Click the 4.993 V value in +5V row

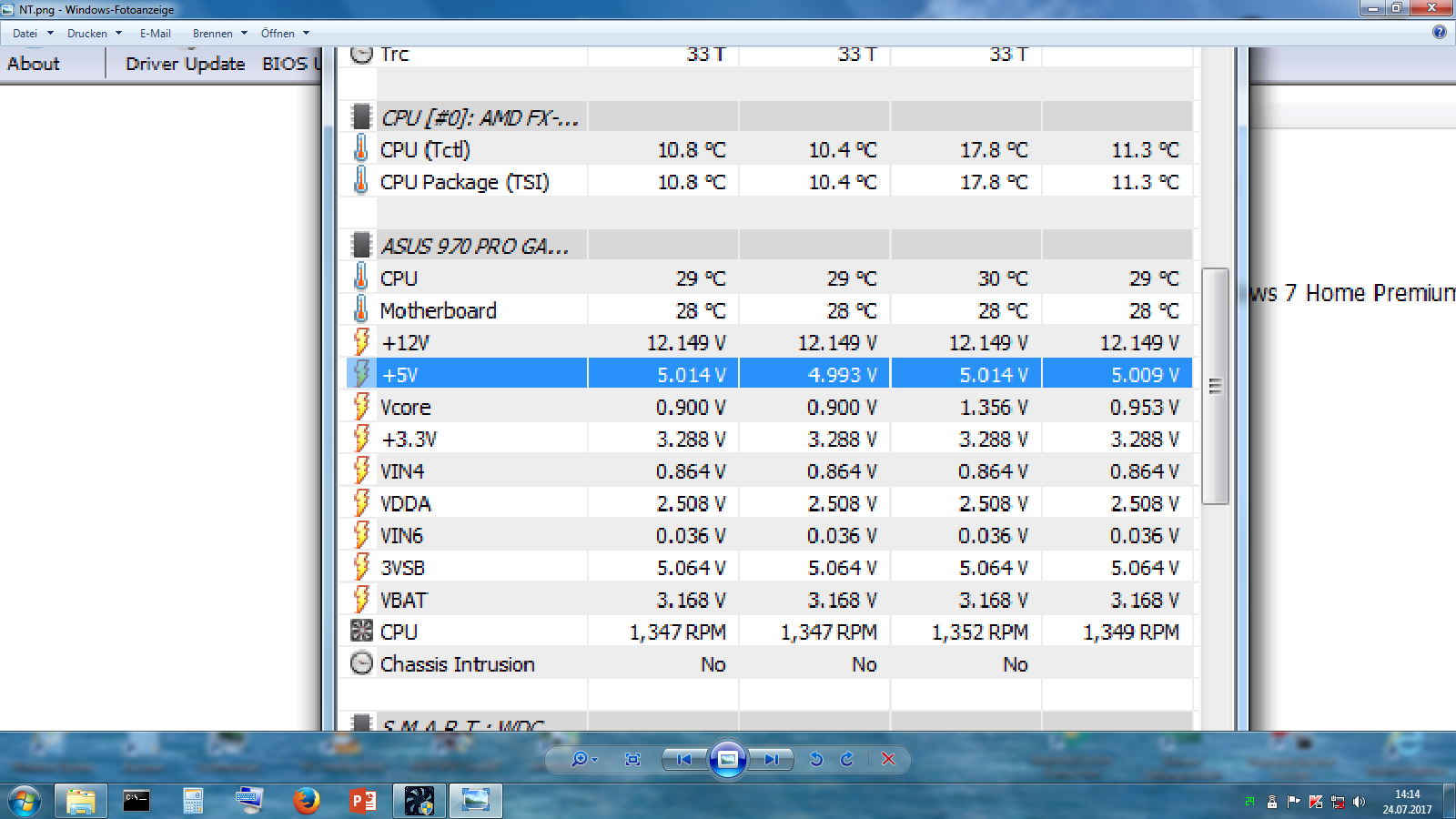(x=843, y=375)
